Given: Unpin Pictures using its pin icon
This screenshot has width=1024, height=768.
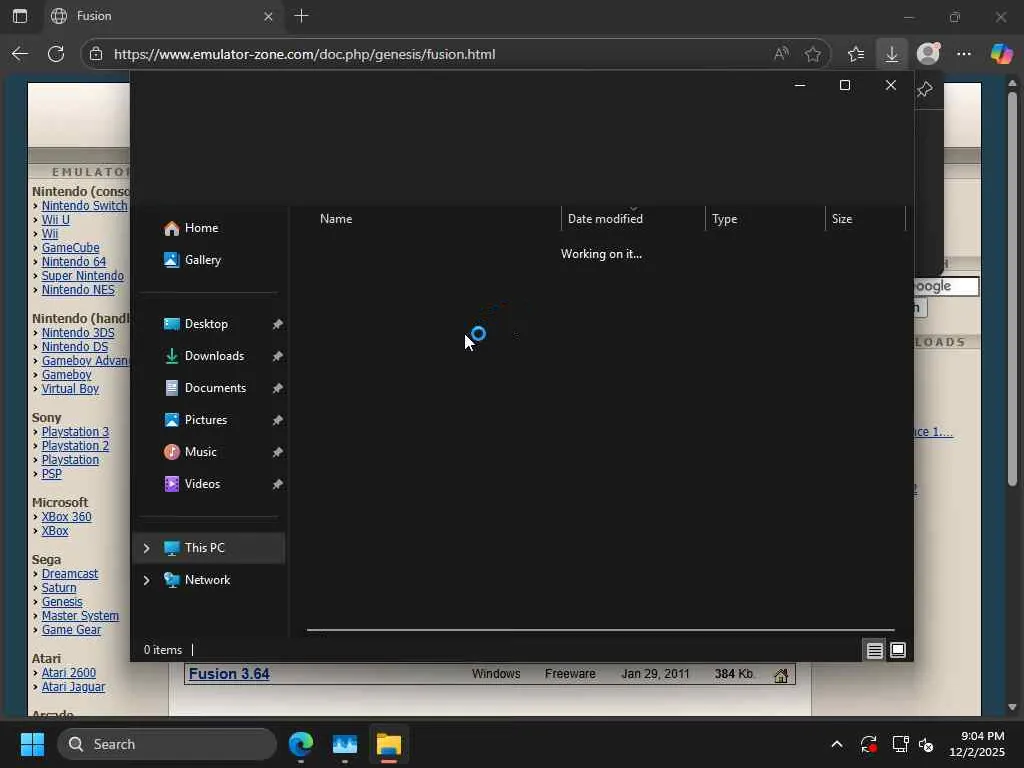Looking at the screenshot, I should coord(278,420).
